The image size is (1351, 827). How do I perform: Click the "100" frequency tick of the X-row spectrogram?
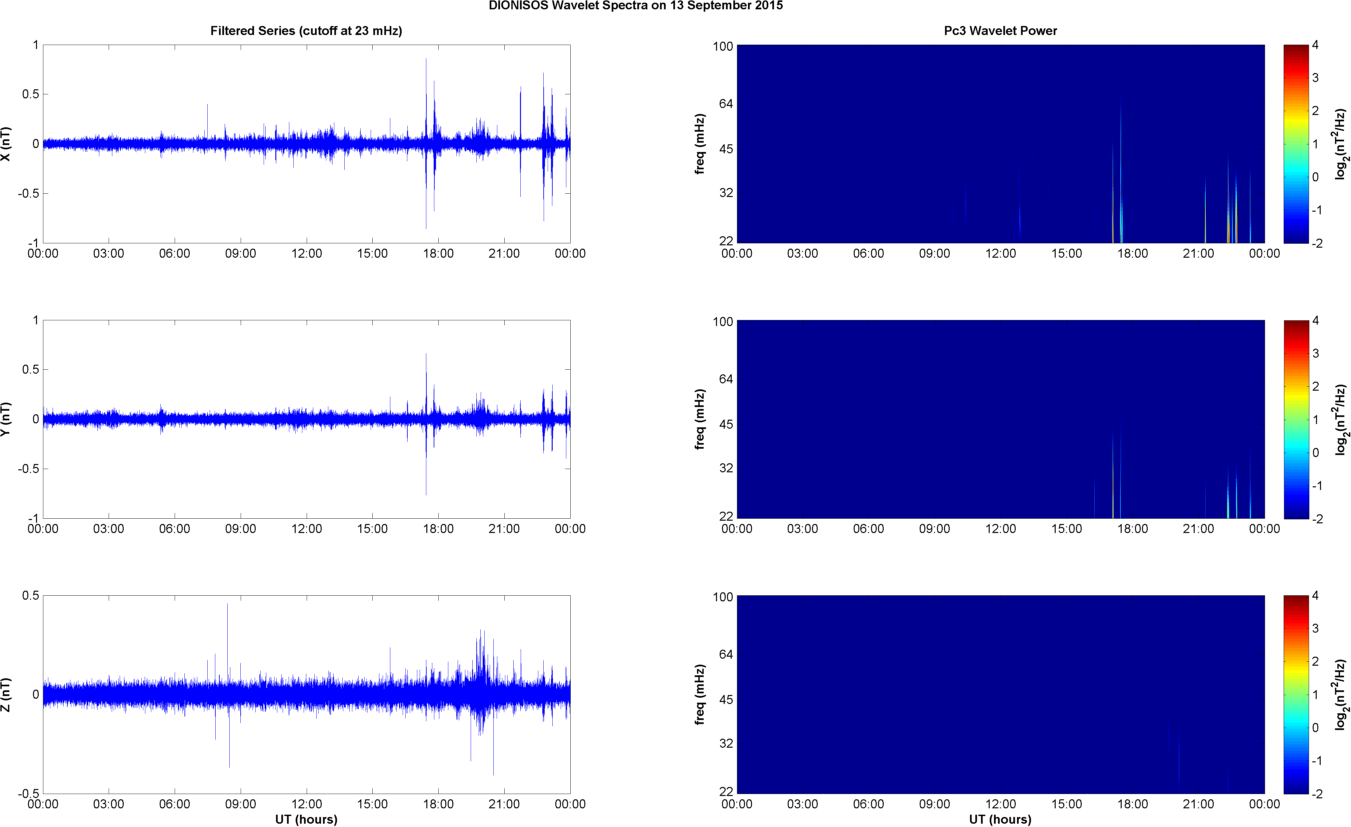(x=723, y=45)
